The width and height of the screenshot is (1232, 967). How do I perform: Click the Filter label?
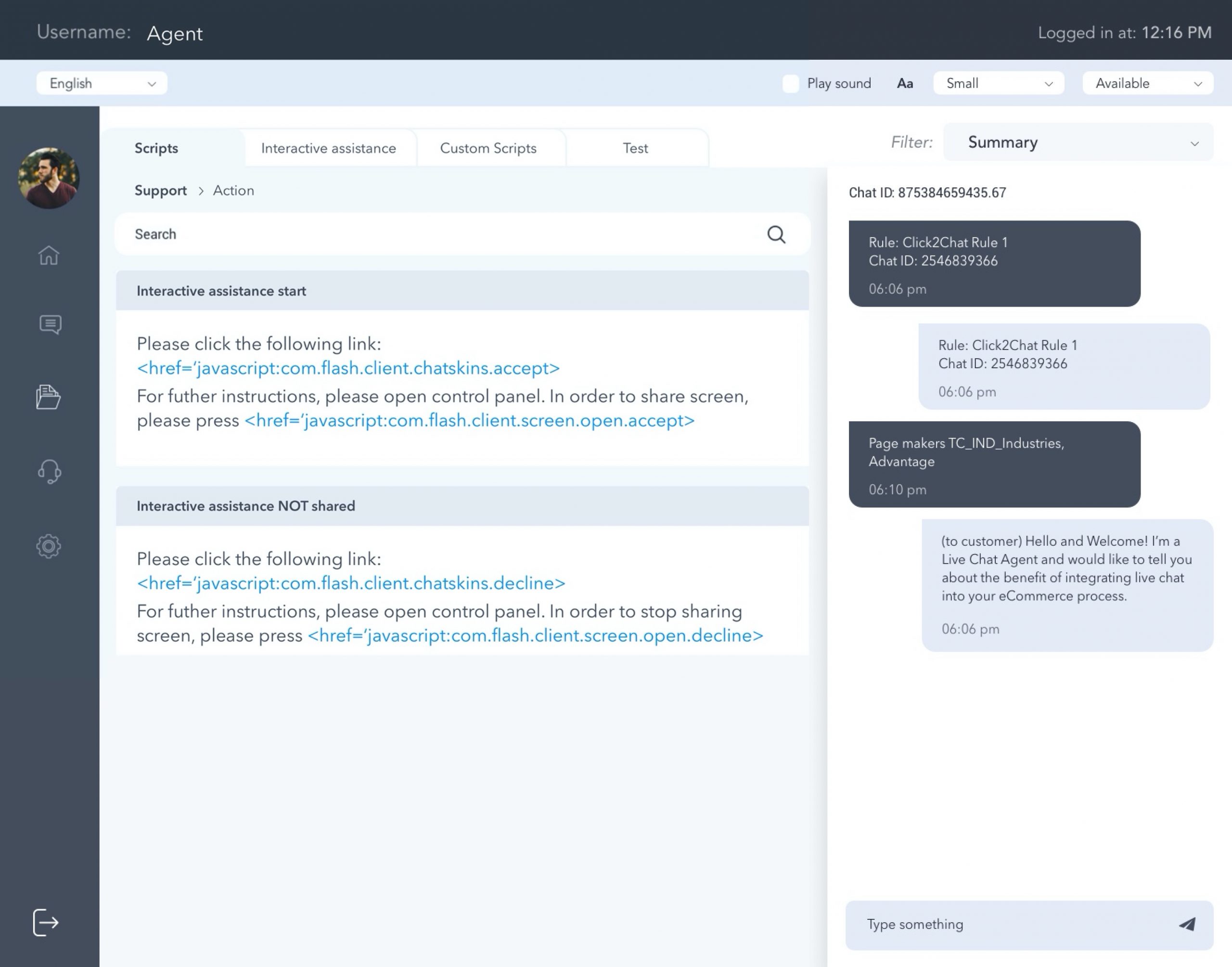(x=911, y=142)
